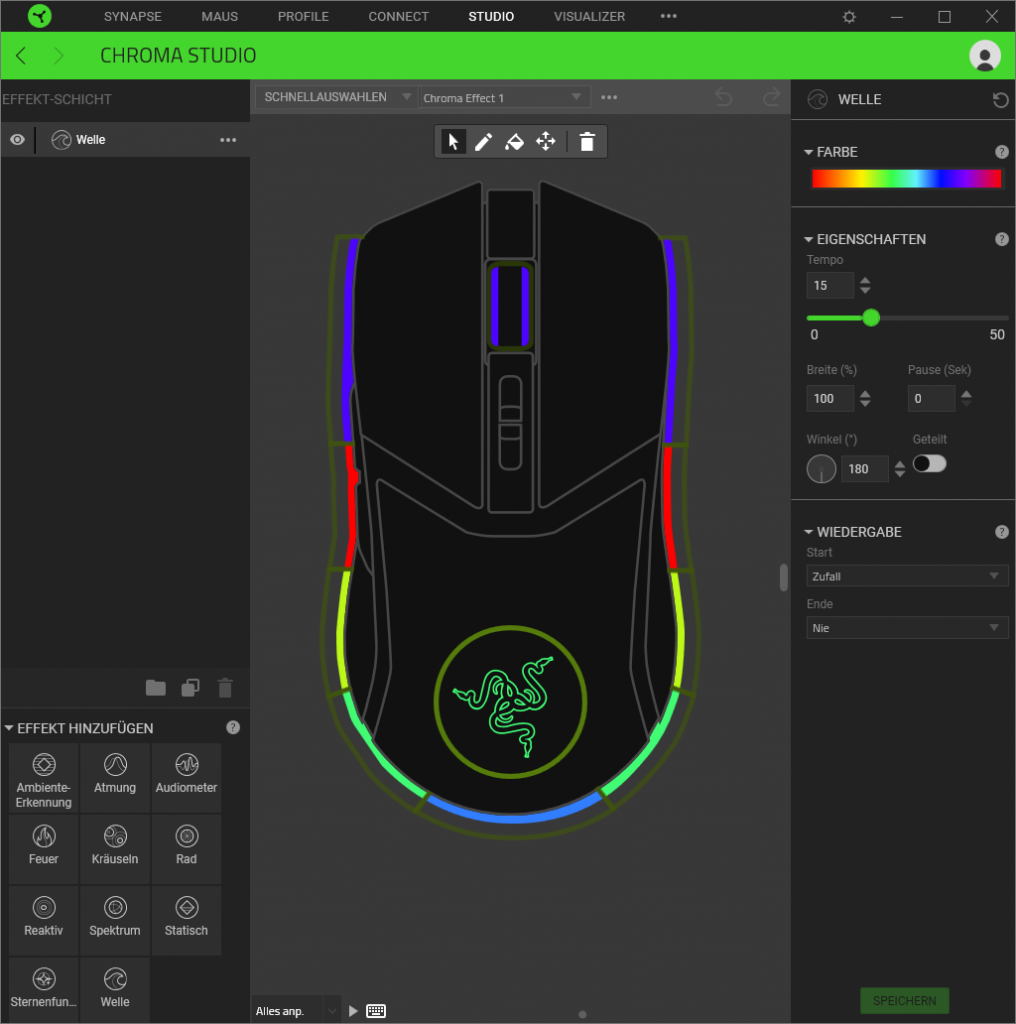Select the pen drawing tool
This screenshot has width=1016, height=1024.
[483, 142]
